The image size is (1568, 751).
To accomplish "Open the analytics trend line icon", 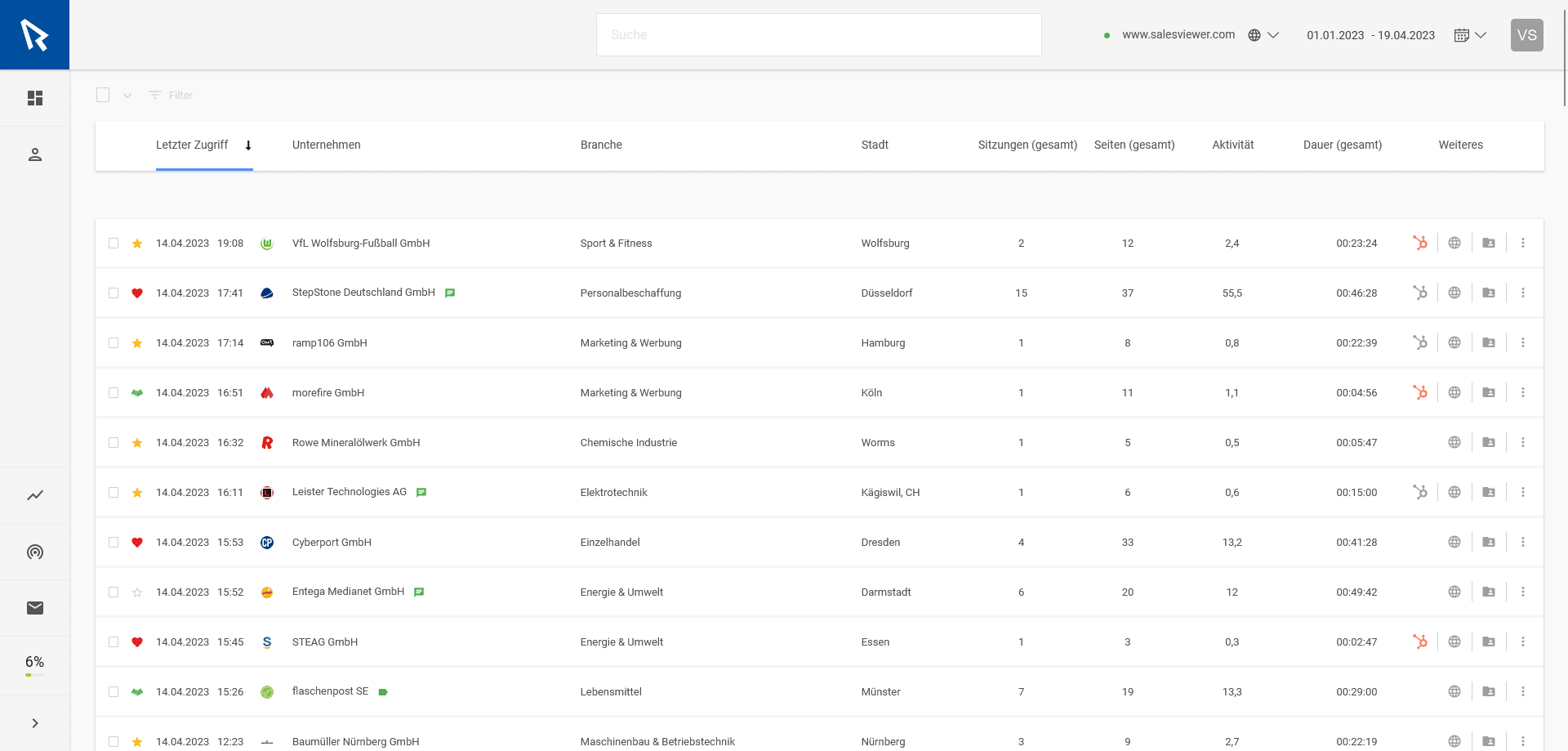I will (34, 495).
